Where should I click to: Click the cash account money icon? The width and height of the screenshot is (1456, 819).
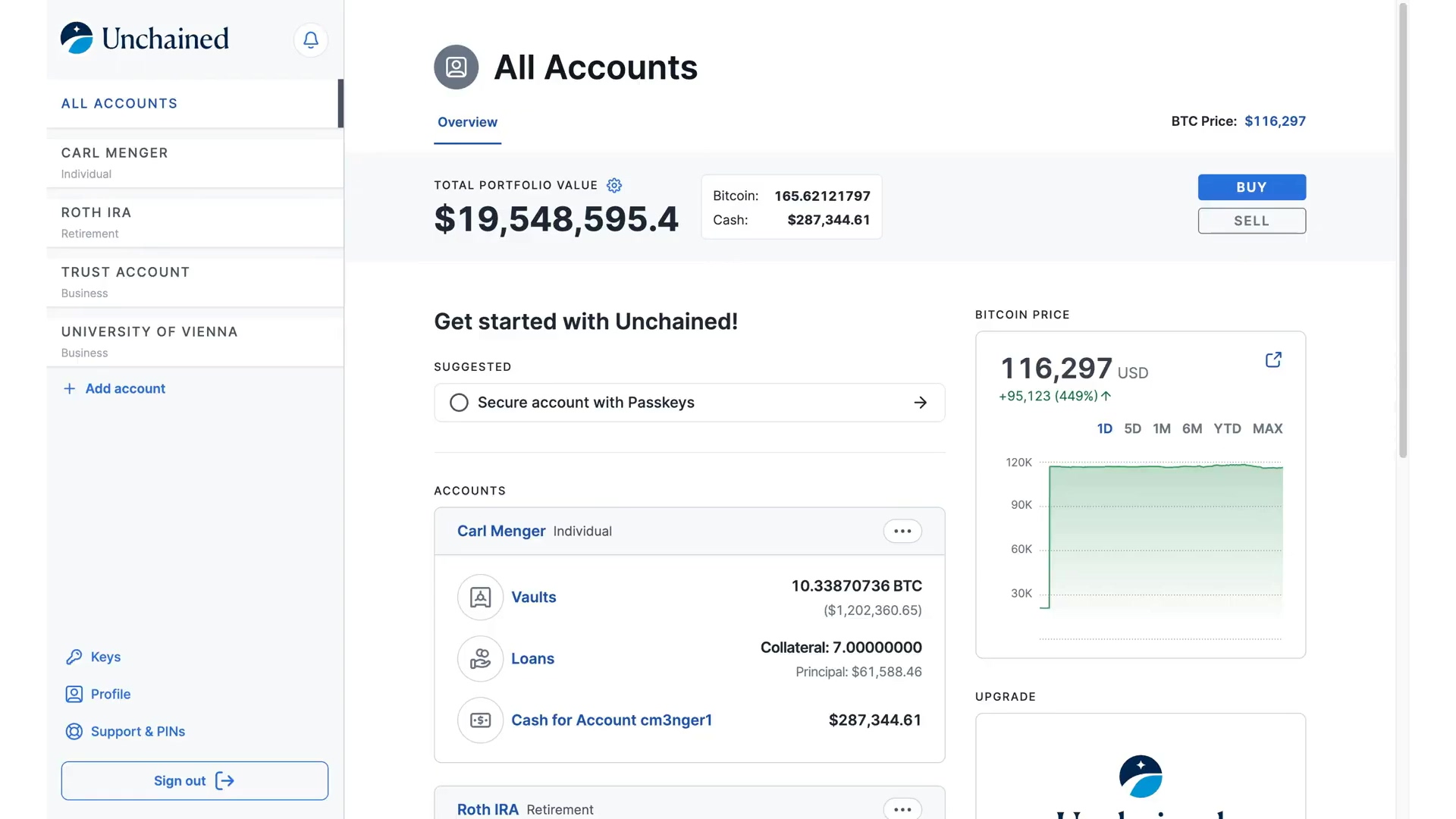pyautogui.click(x=480, y=720)
